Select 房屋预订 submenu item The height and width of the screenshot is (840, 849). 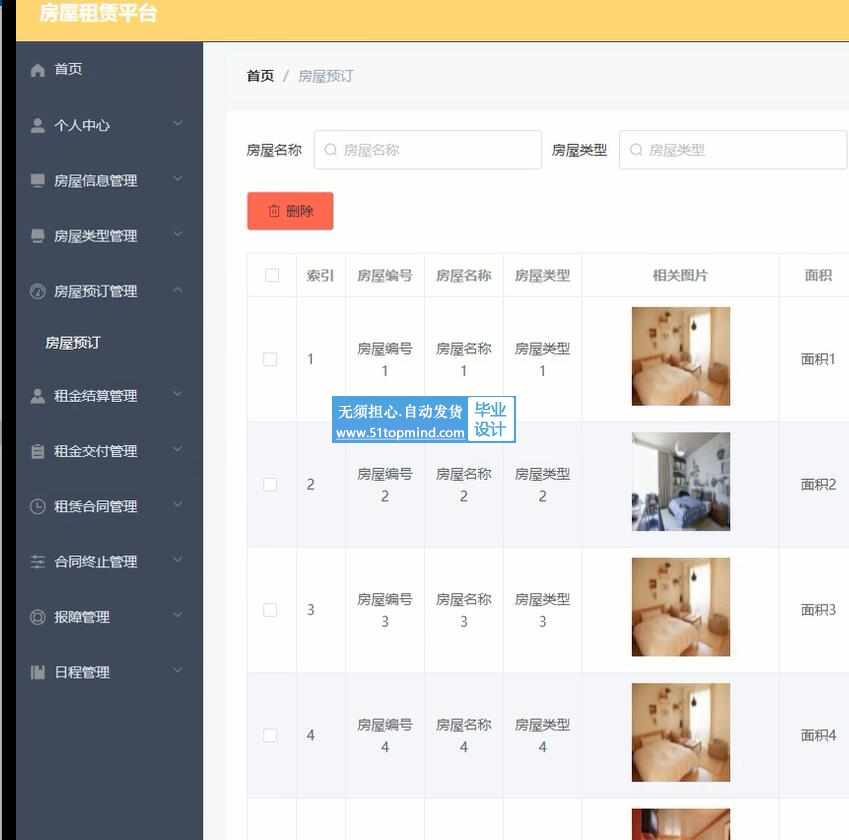point(73,343)
